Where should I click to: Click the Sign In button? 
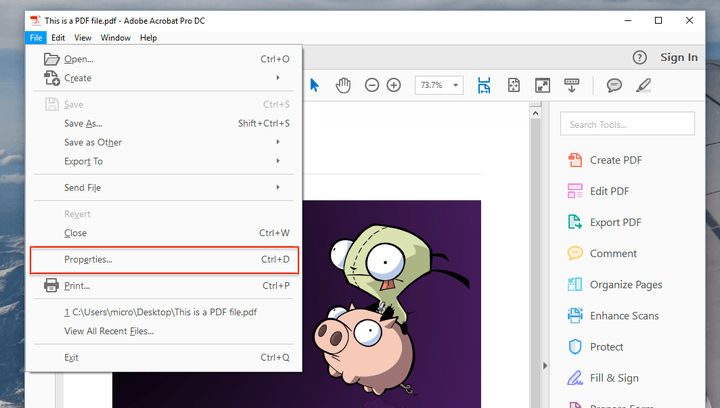coord(679,57)
